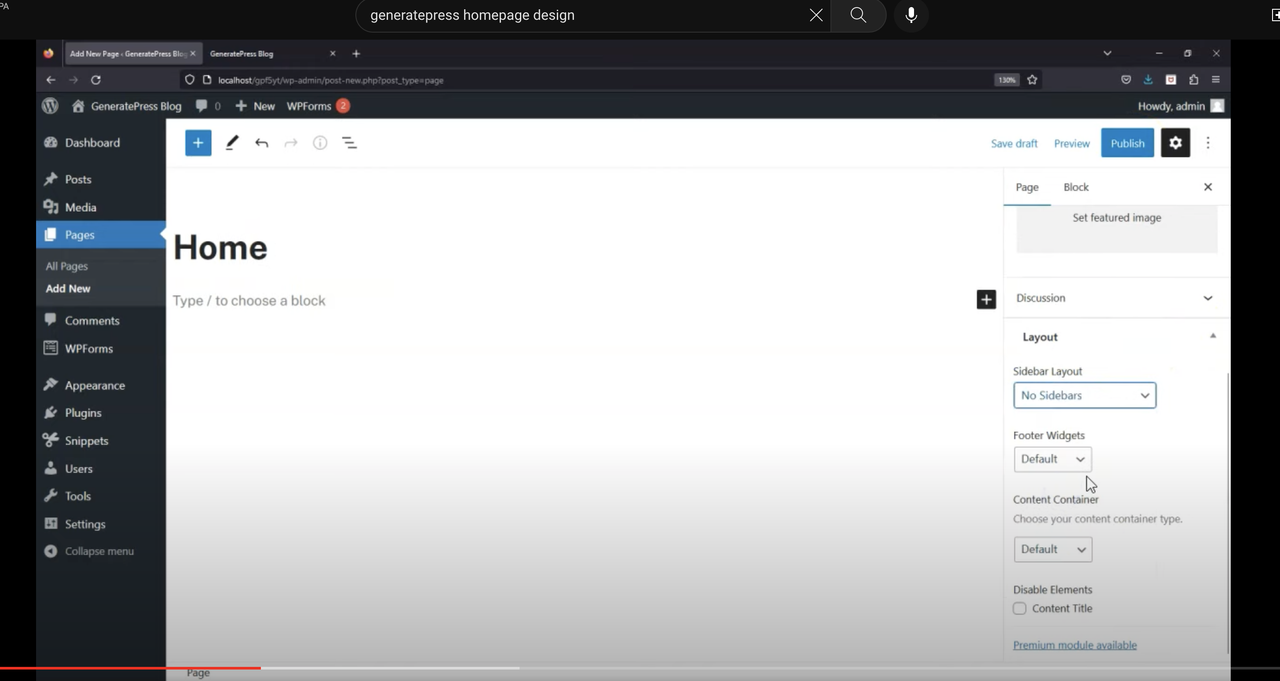
Task: Click the Redo arrow icon
Action: tap(291, 143)
